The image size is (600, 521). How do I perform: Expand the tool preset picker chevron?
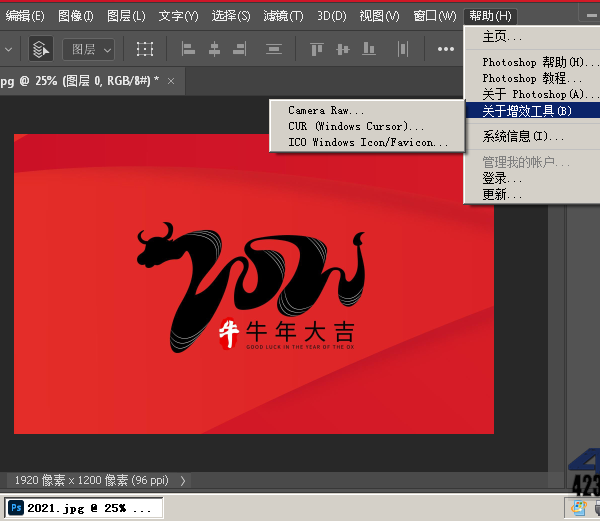tap(8, 49)
